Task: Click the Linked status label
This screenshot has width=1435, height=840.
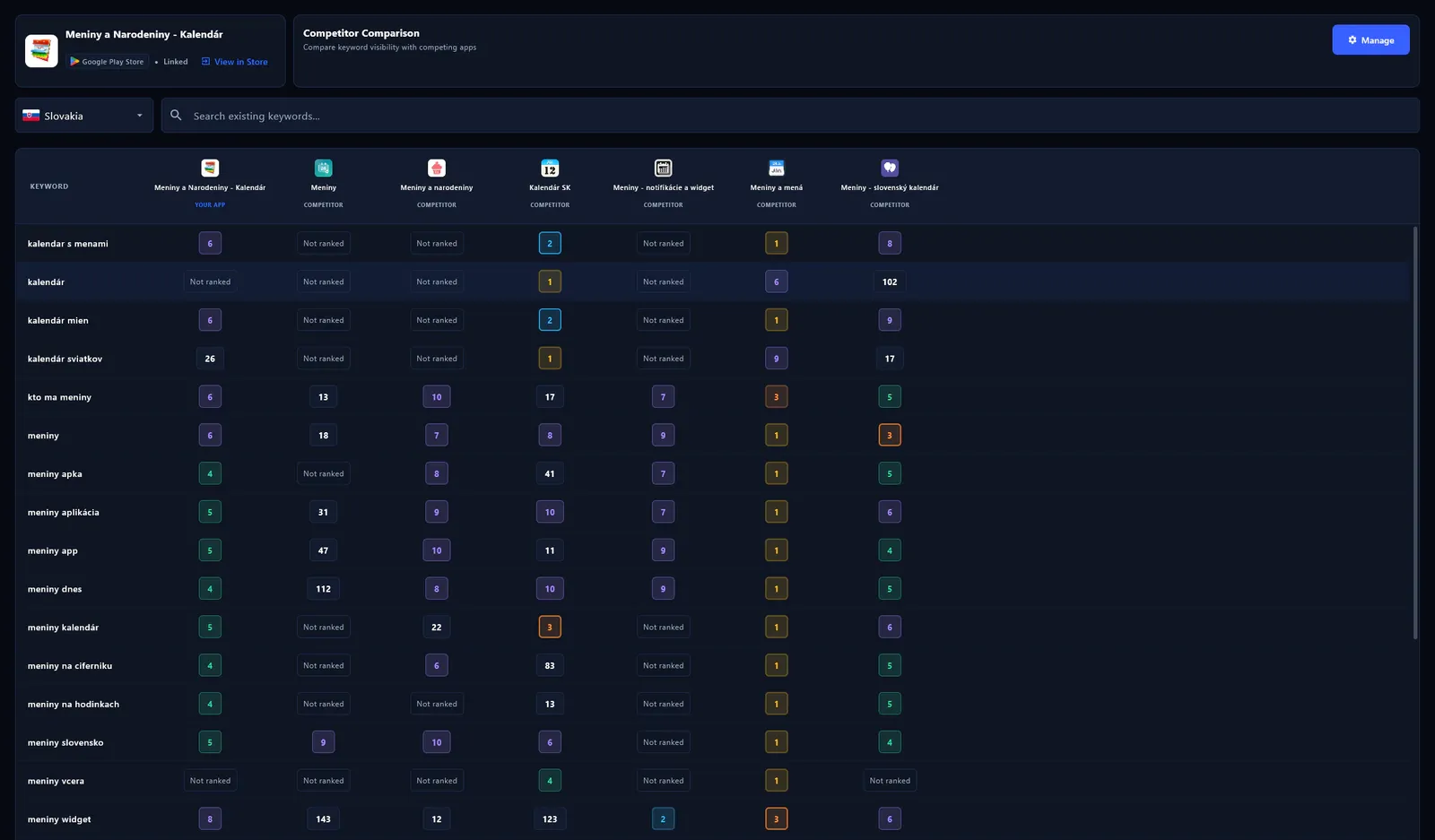Action: pos(176,62)
